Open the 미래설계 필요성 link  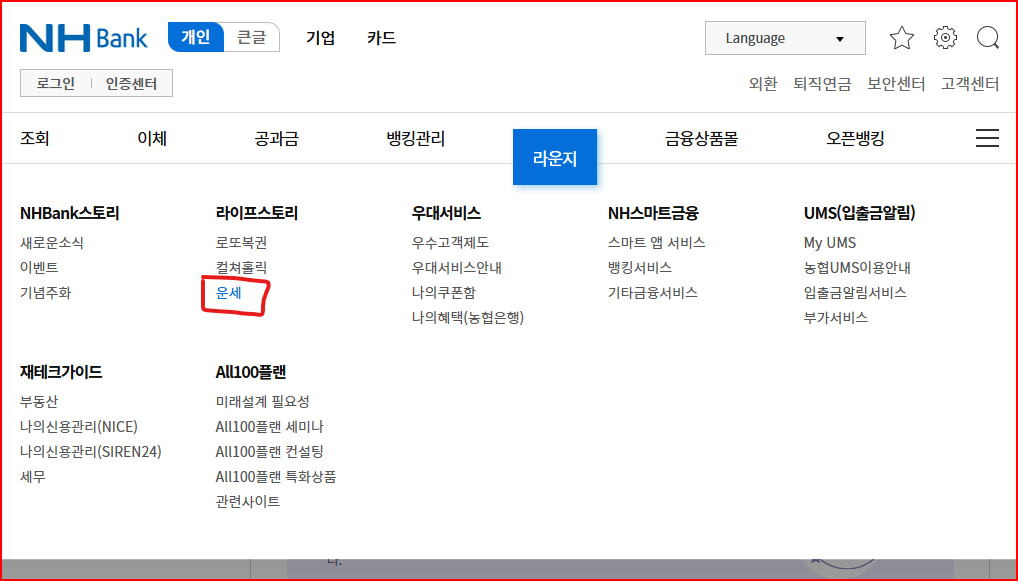click(x=262, y=402)
